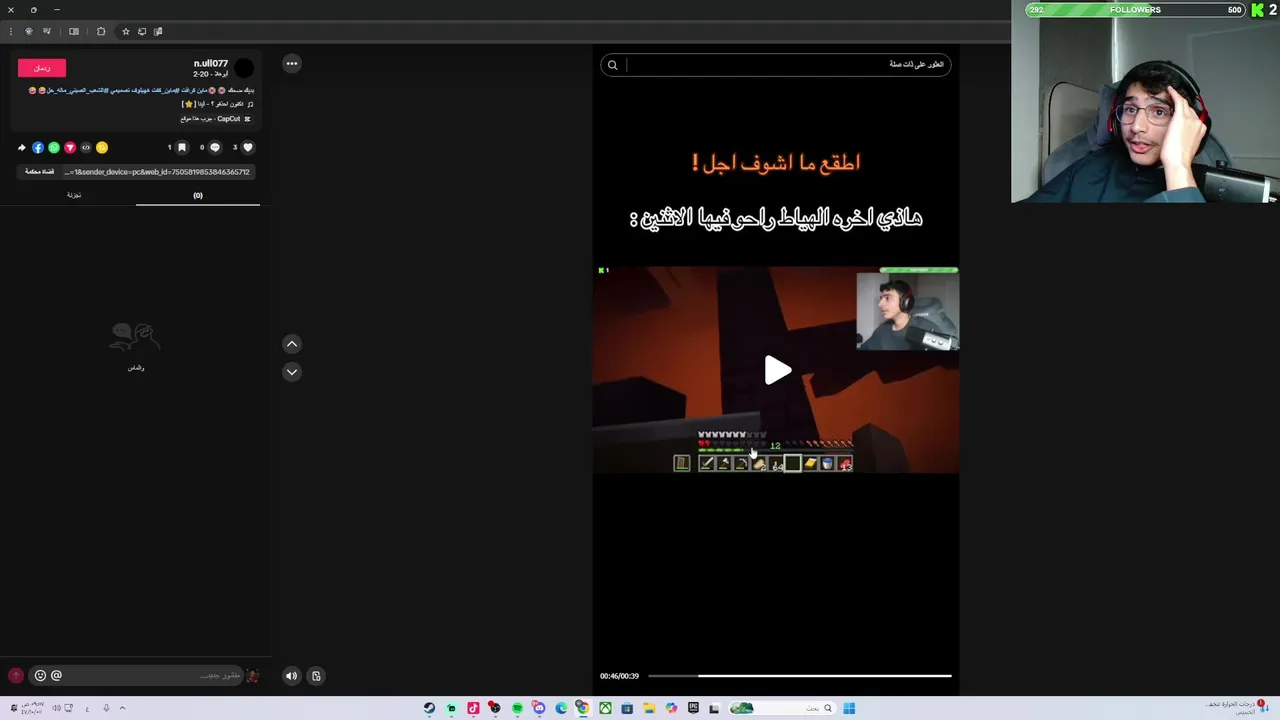Bookmark the video with the favorites icon
Viewport: 1280px width, 720px height.
(181, 147)
